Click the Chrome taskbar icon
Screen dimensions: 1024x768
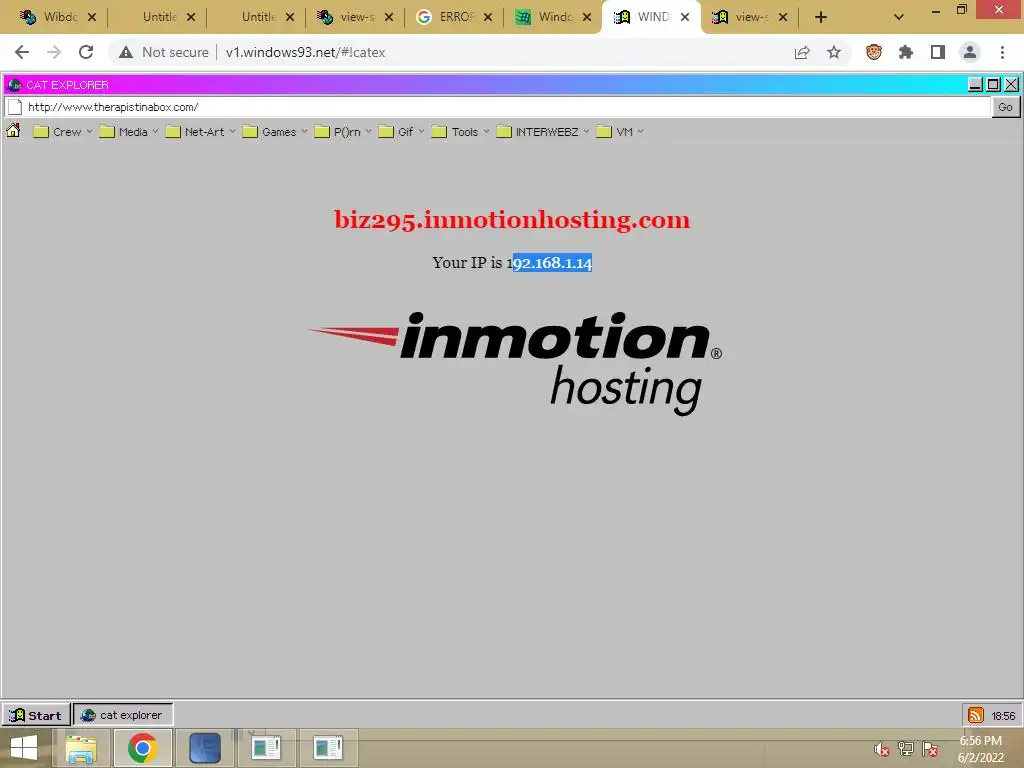(142, 748)
